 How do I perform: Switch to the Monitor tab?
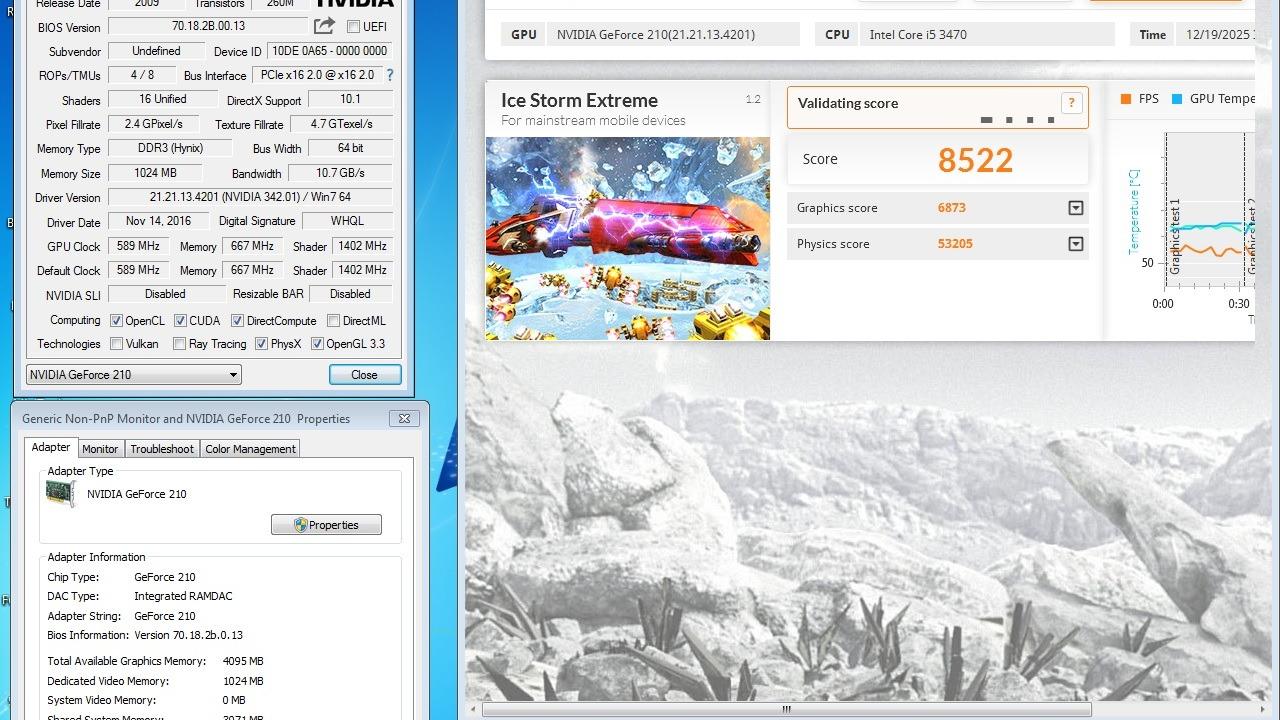(100, 449)
